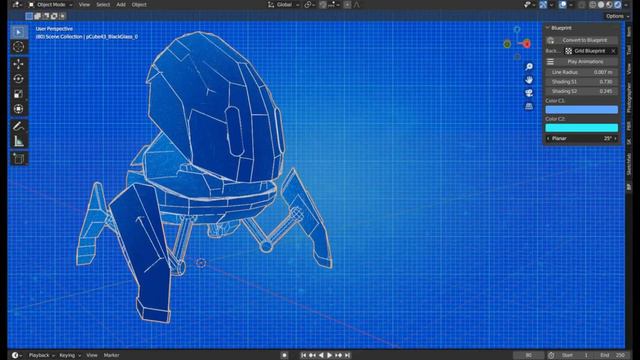Image resolution: width=640 pixels, height=360 pixels.
Task: Open the Select menu
Action: (103, 4)
